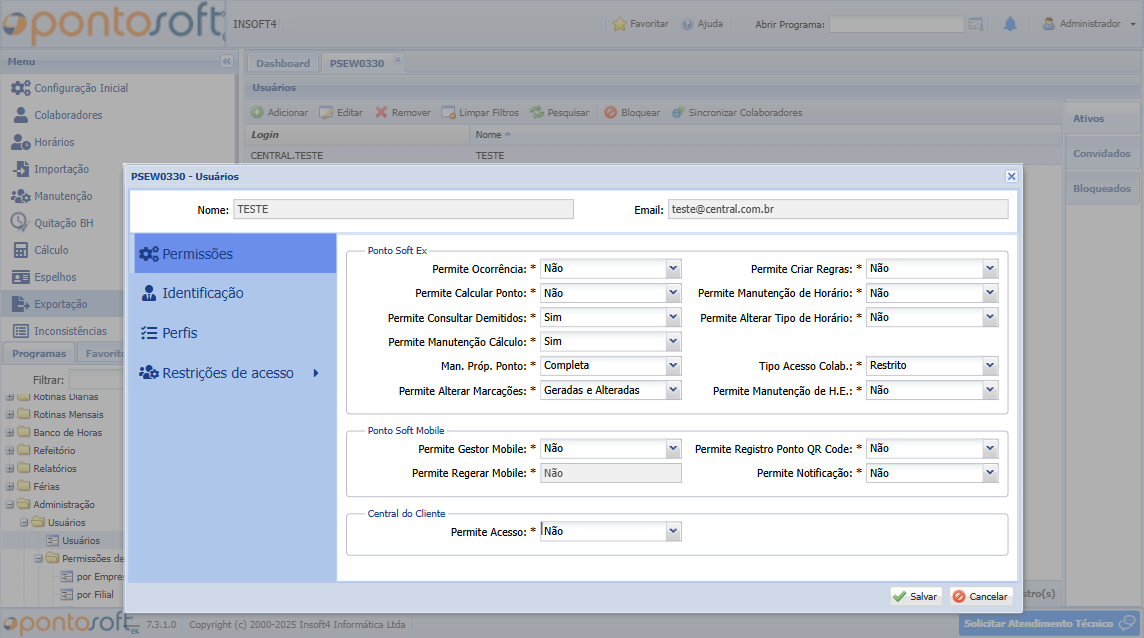This screenshot has width=1144, height=638.
Task: Close the PSEW0330 Usuários dialog
Action: pyautogui.click(x=1011, y=176)
